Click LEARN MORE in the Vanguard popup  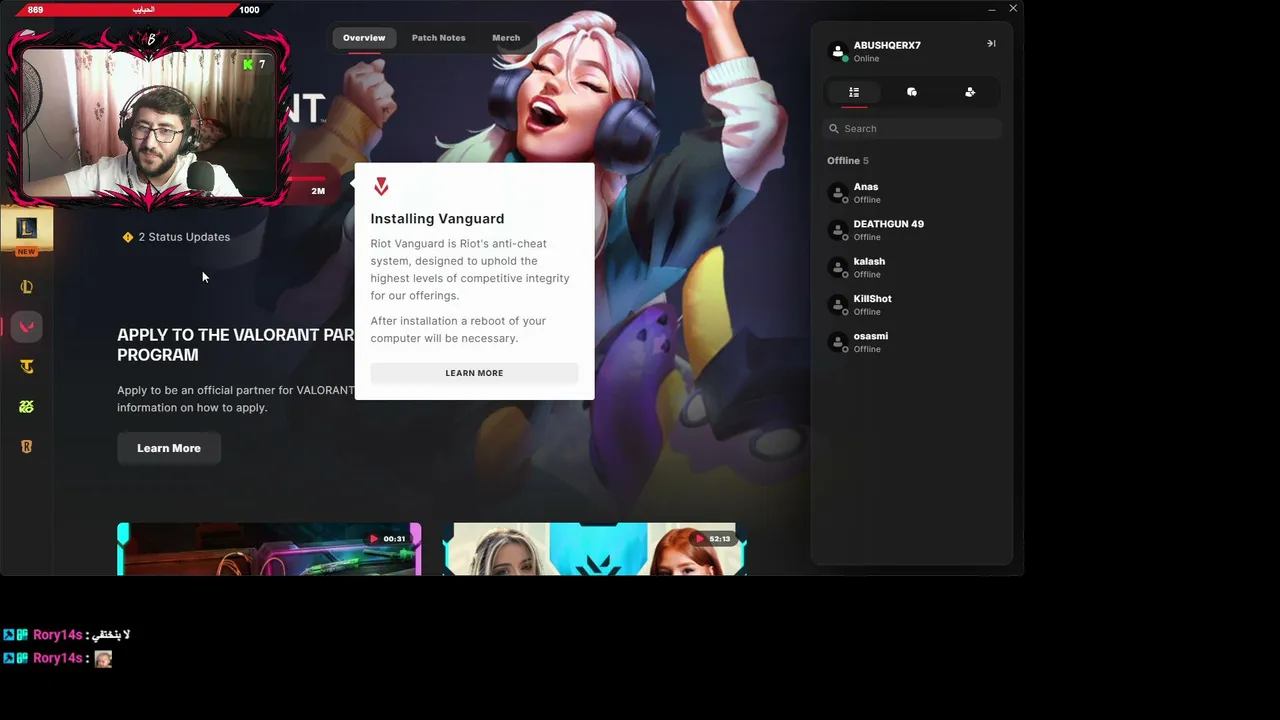(474, 373)
